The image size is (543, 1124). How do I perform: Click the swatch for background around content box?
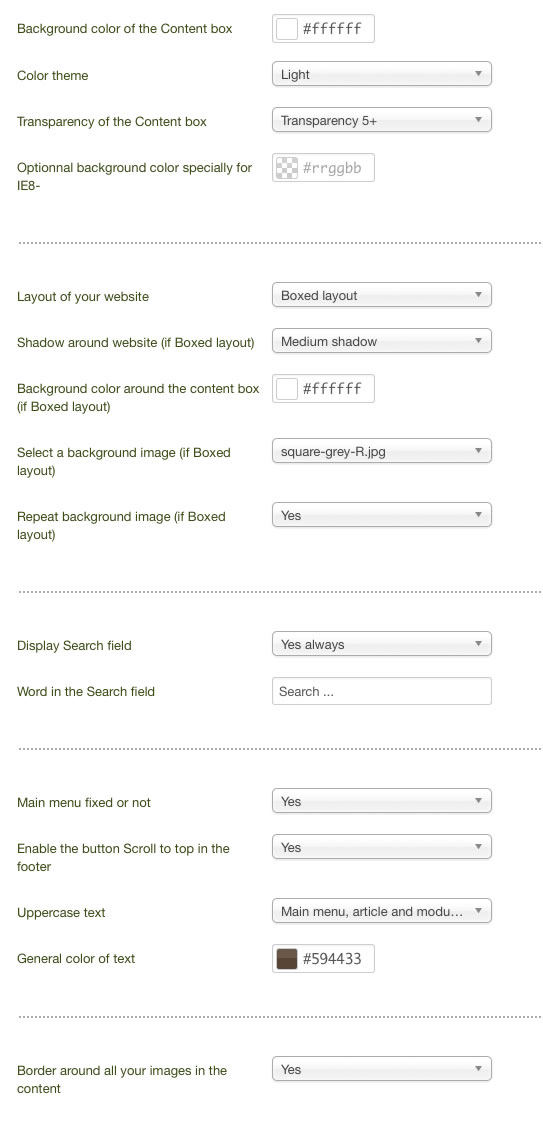click(287, 389)
